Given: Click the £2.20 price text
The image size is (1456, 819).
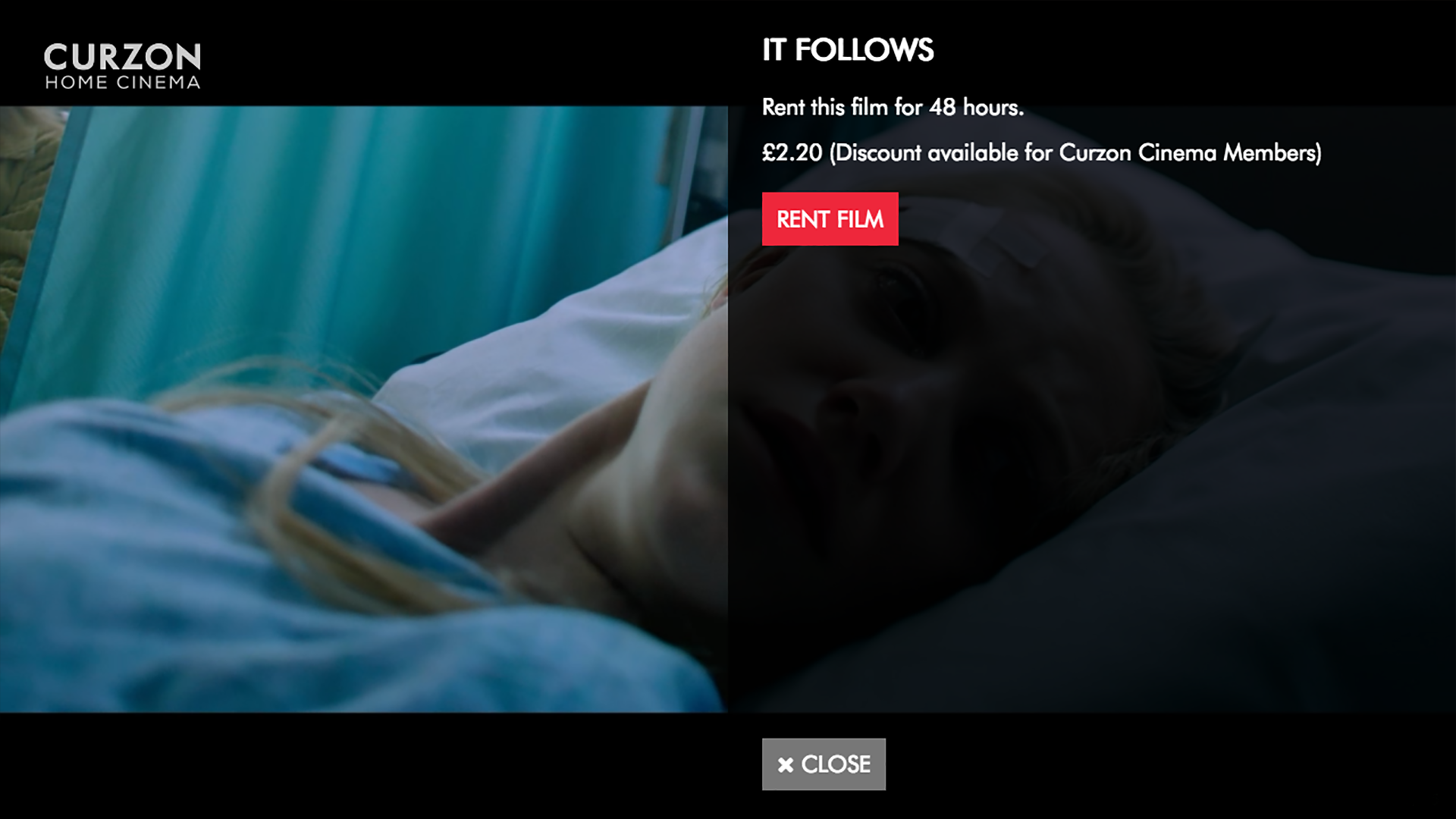Looking at the screenshot, I should [792, 152].
